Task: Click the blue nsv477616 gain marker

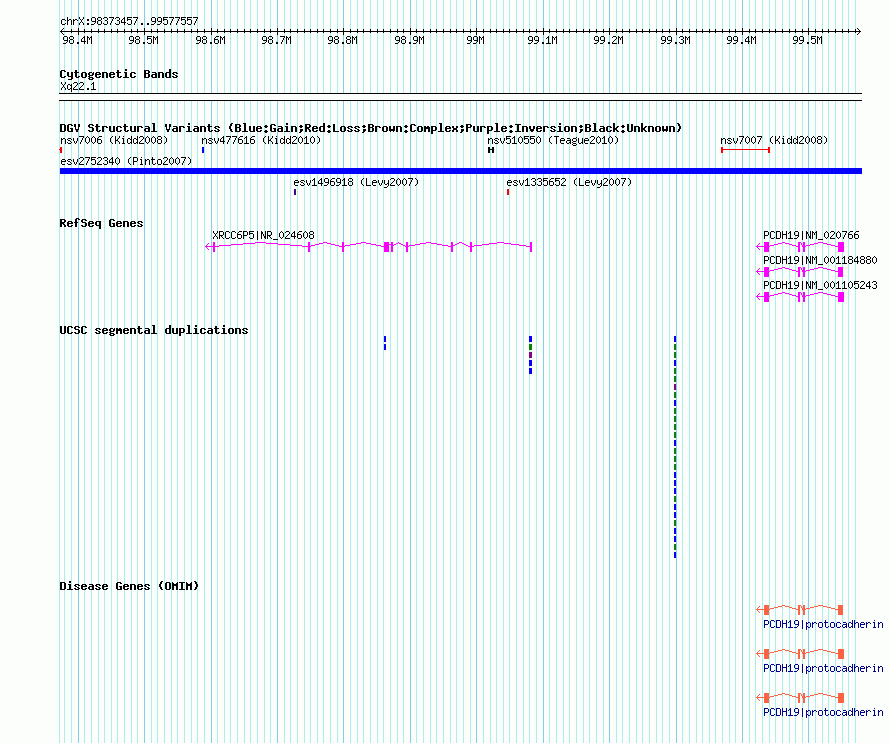Action: pyautogui.click(x=203, y=150)
